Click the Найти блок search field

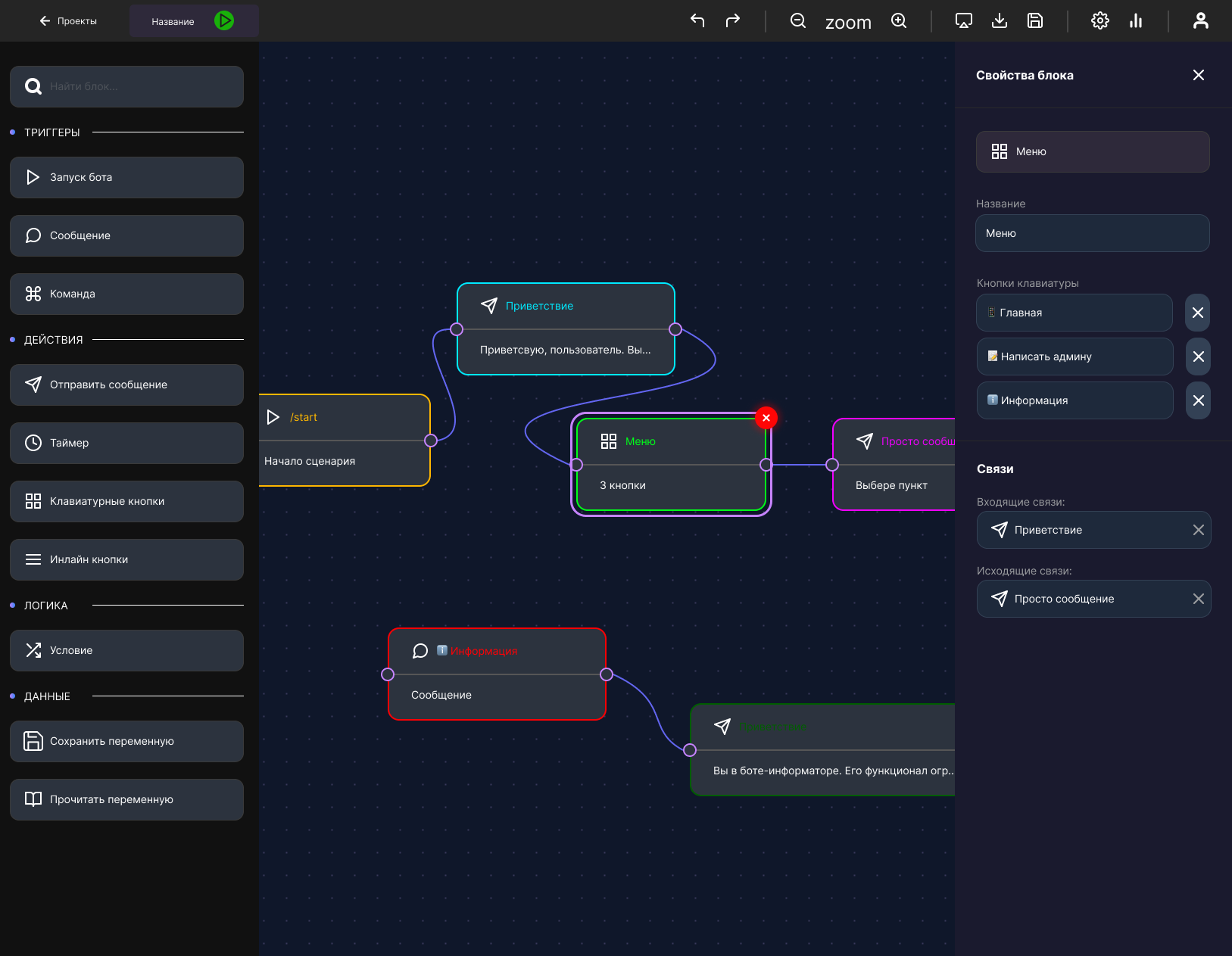(126, 86)
